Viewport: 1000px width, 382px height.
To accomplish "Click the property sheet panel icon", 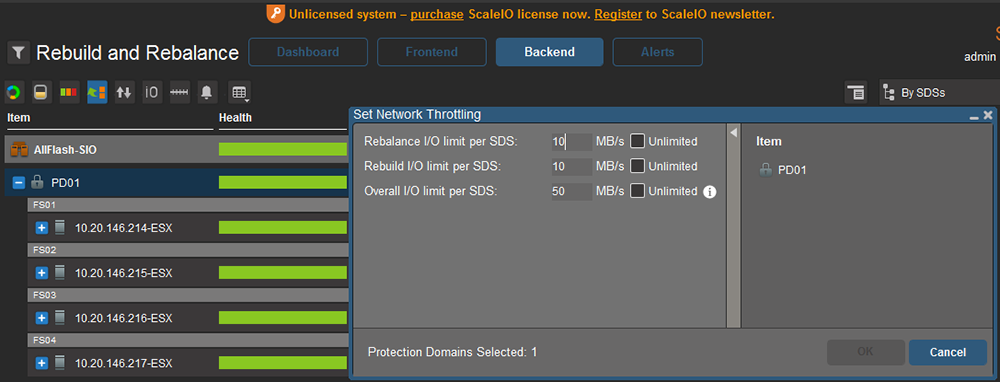I will [x=856, y=92].
